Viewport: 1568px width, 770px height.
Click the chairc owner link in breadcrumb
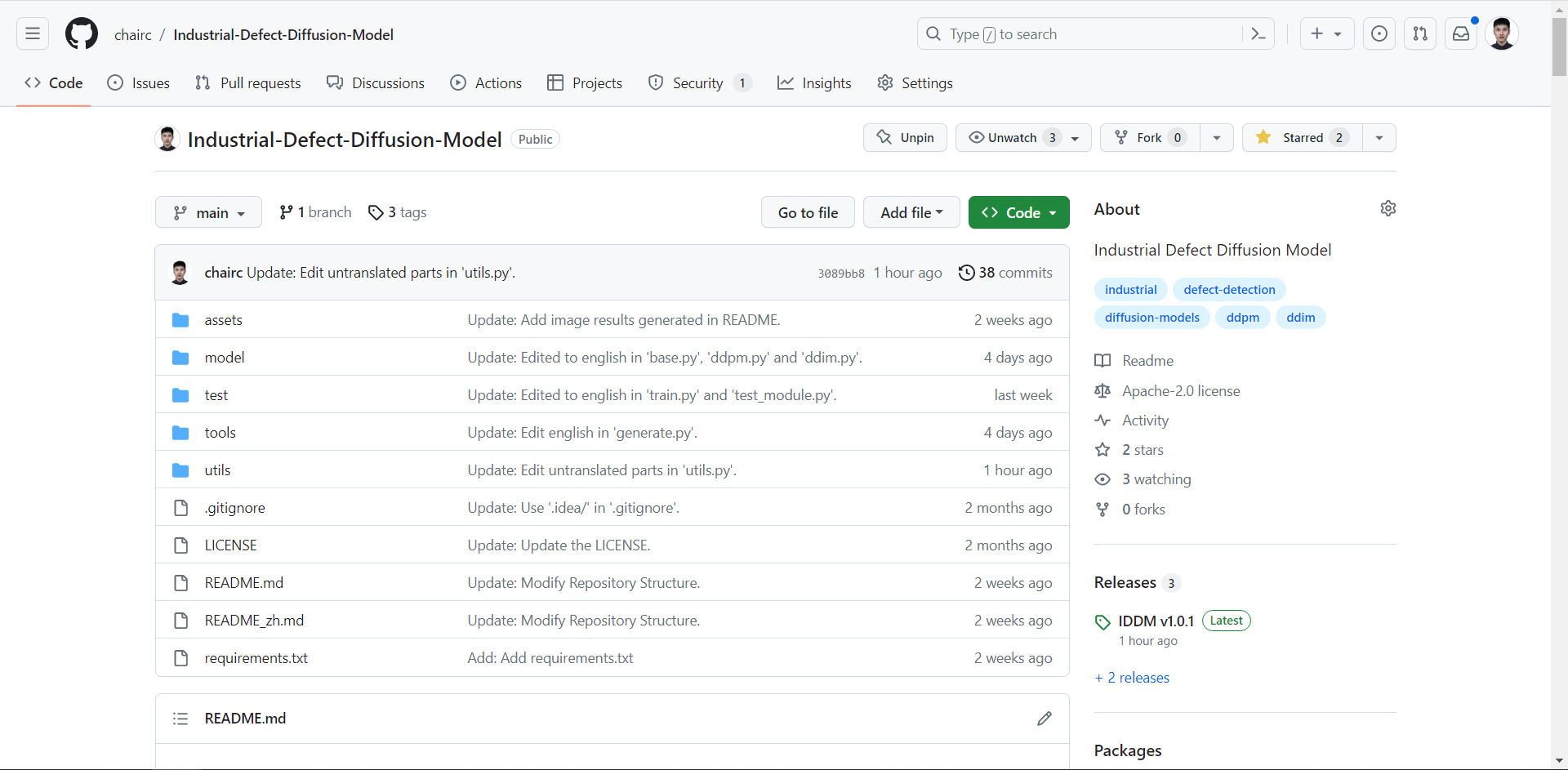[133, 34]
